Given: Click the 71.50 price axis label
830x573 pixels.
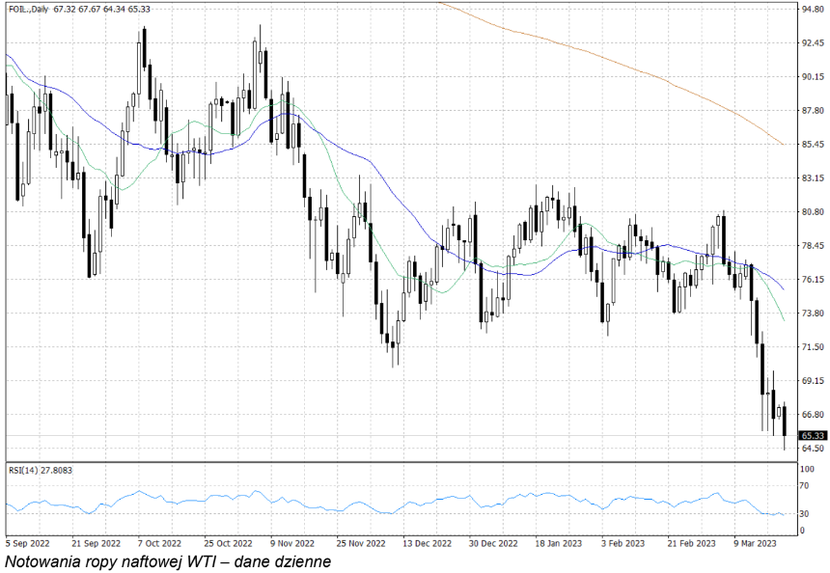Looking at the screenshot, I should click(813, 347).
